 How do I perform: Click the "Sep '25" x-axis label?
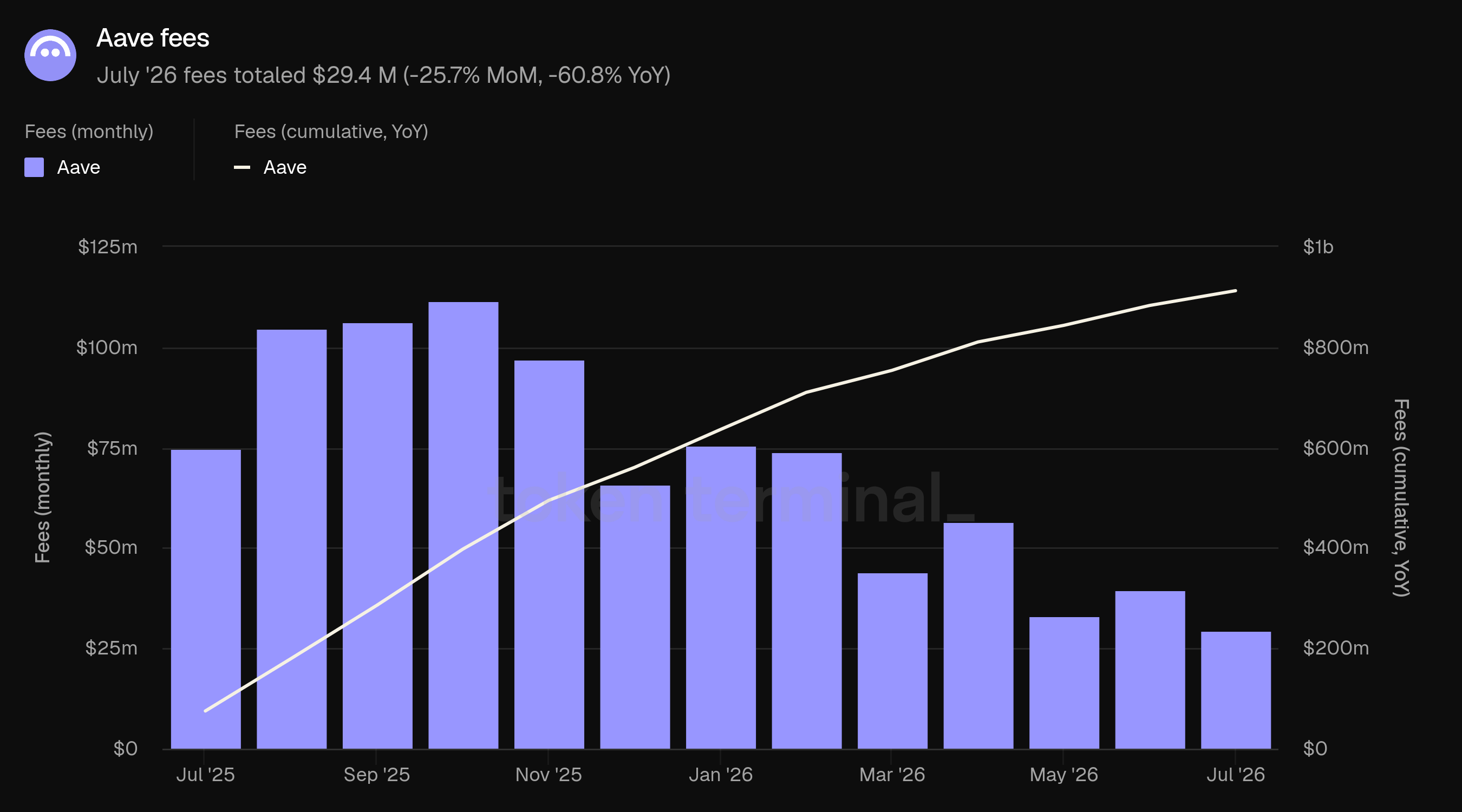[x=377, y=775]
